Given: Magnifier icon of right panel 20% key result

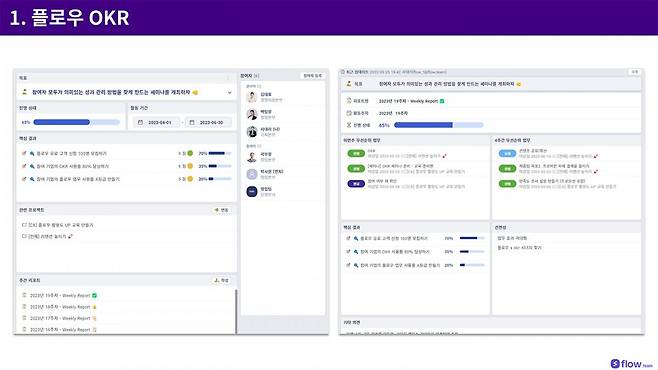Looking at the screenshot, I should point(356,266).
